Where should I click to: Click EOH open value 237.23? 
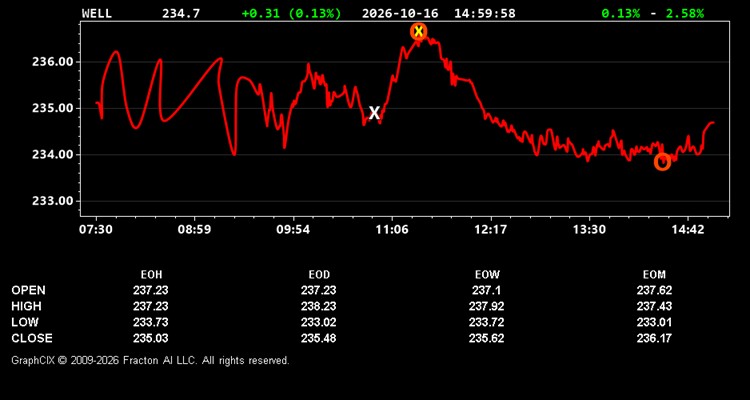(x=151, y=290)
